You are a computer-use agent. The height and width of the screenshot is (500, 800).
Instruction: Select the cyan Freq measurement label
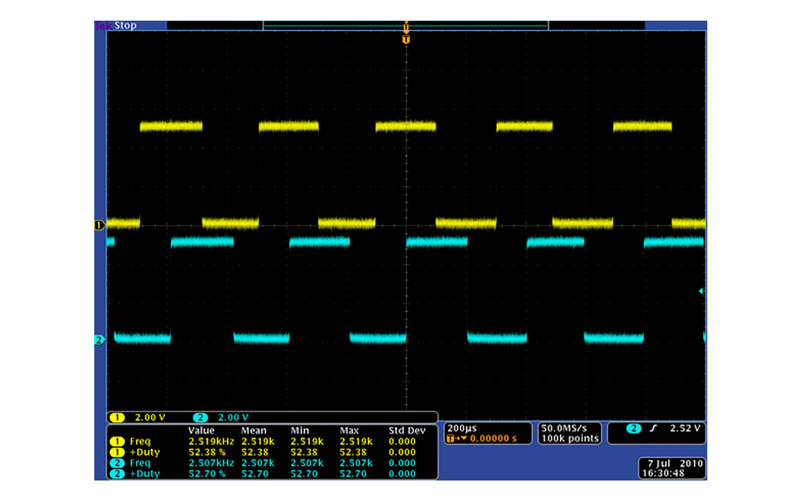pyautogui.click(x=140, y=463)
